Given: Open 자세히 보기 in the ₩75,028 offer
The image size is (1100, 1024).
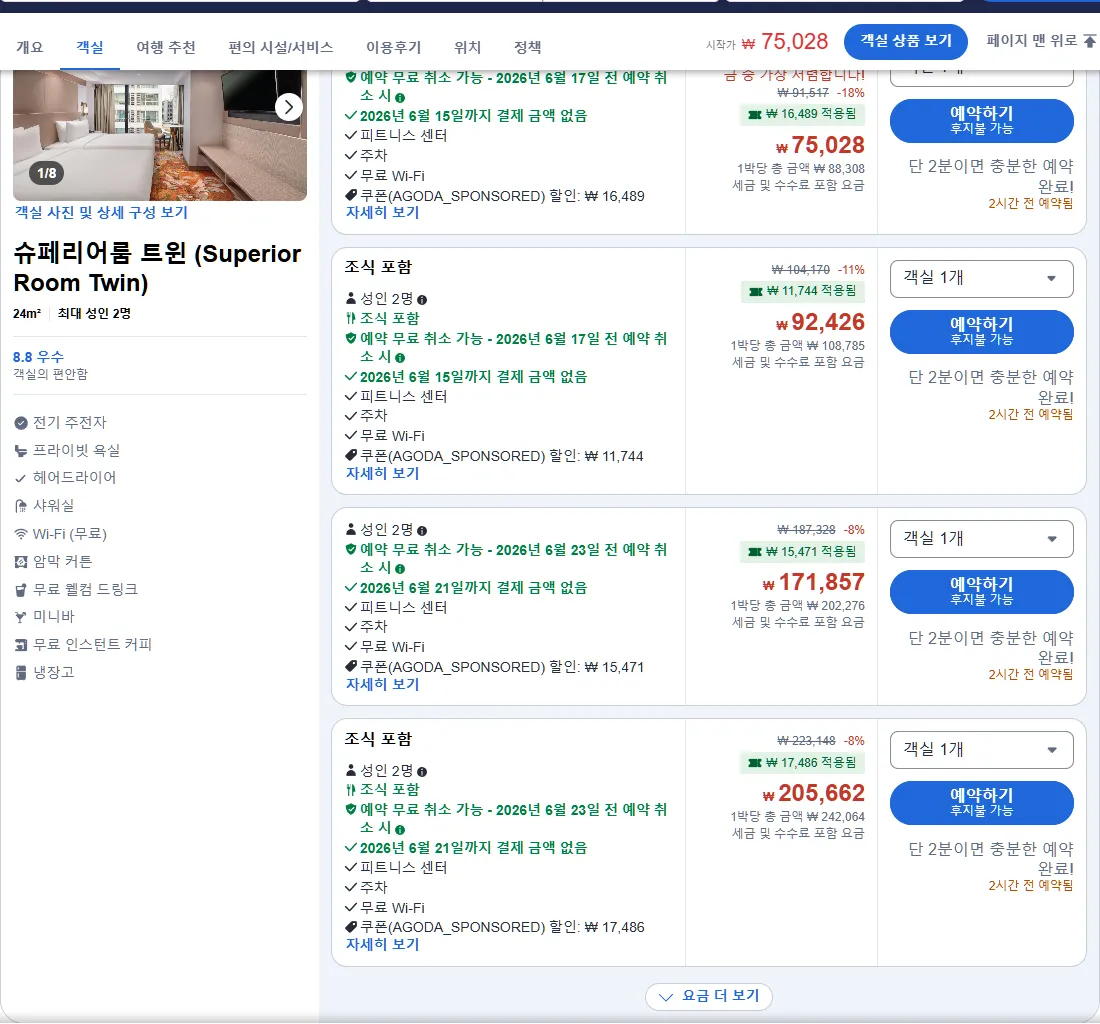Looking at the screenshot, I should coord(382,213).
